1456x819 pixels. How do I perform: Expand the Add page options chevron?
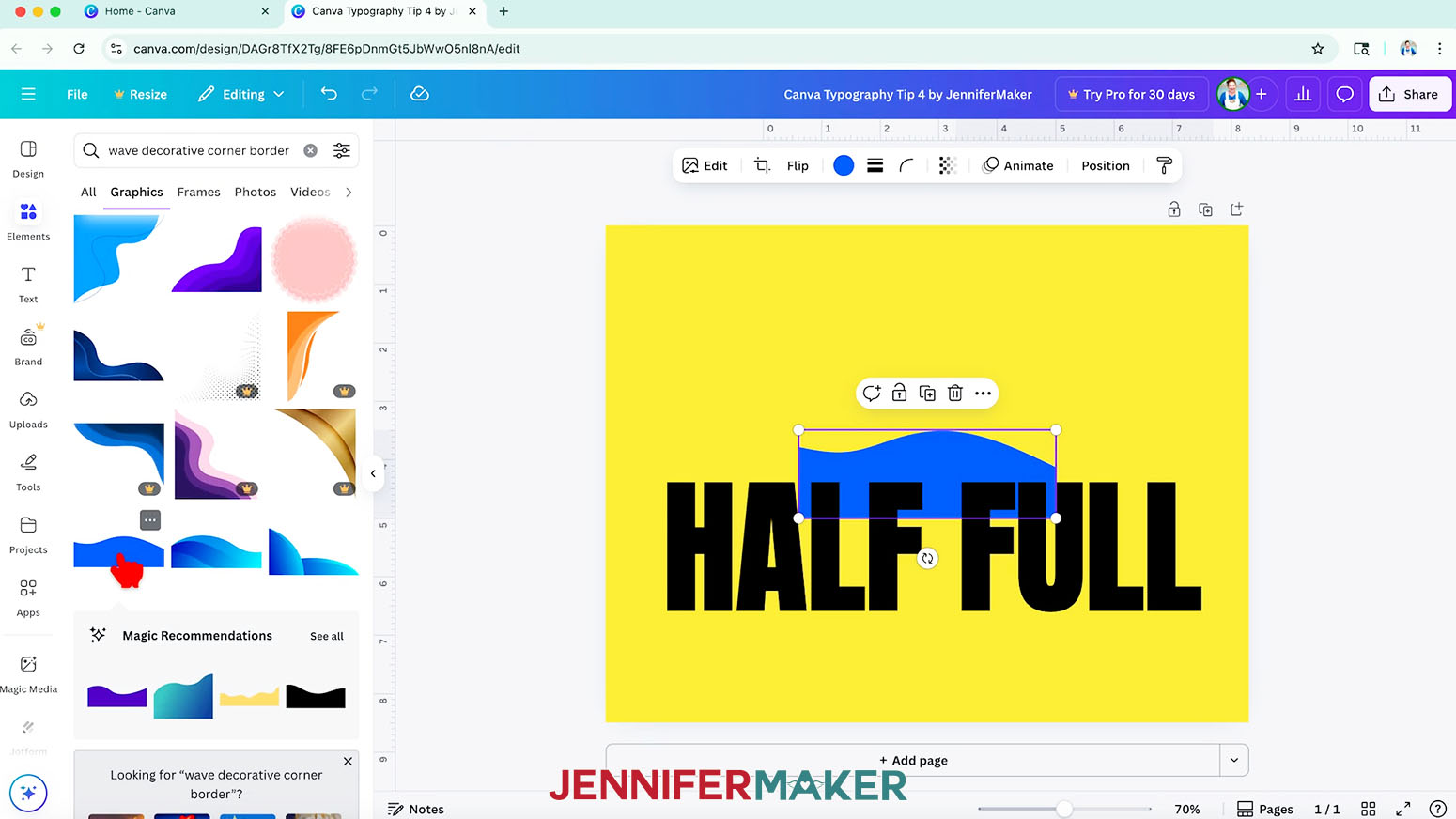click(x=1234, y=760)
